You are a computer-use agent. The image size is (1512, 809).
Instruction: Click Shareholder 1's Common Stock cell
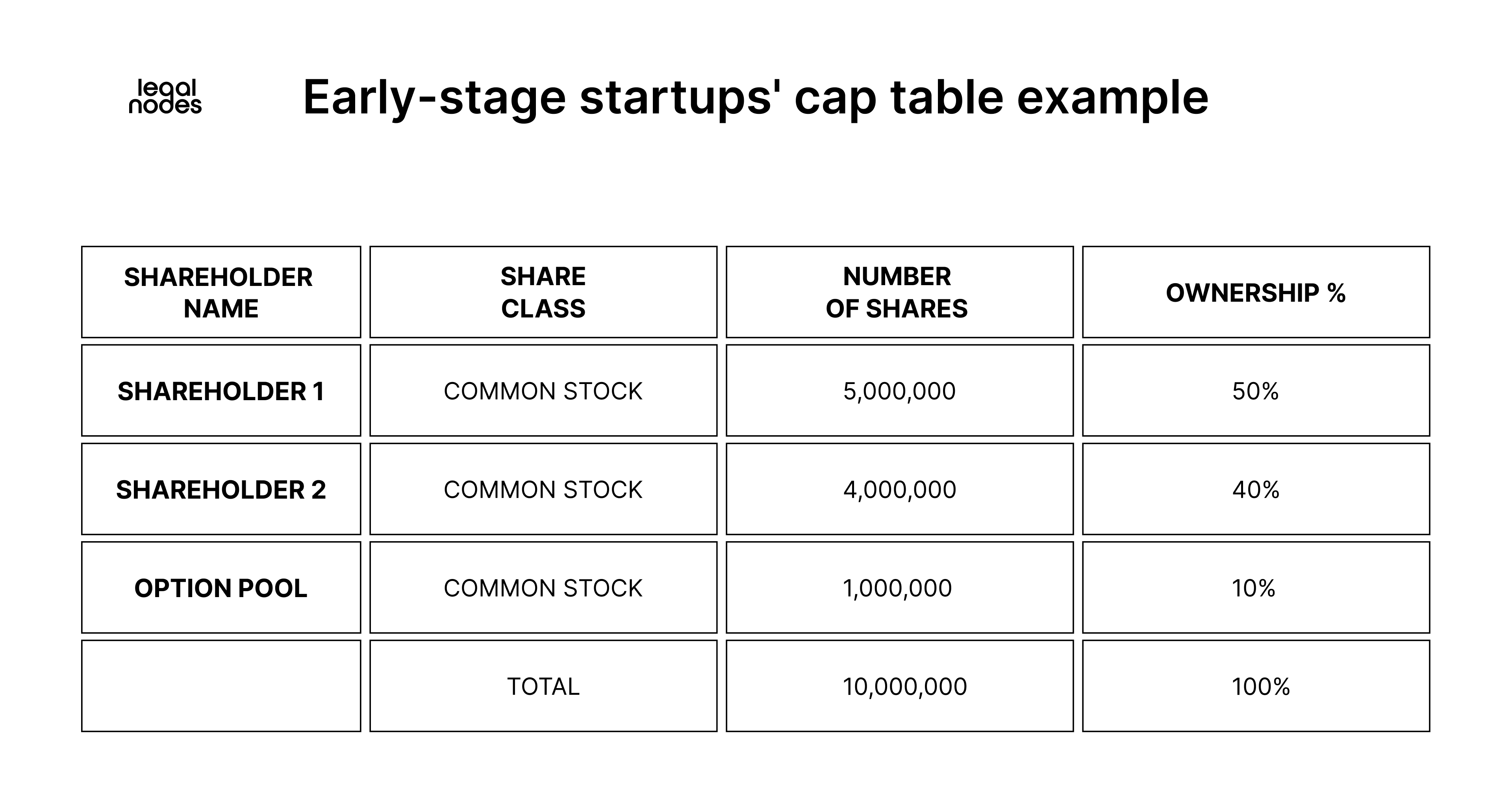pyautogui.click(x=543, y=391)
